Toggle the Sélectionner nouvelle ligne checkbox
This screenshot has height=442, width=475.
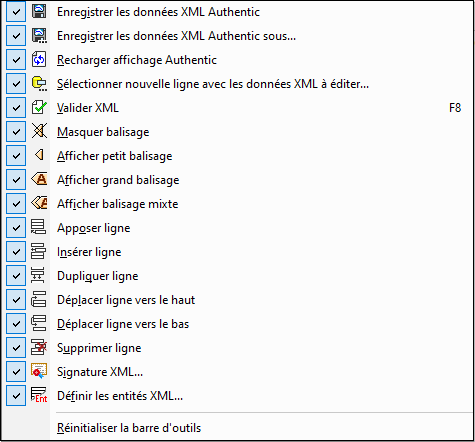click(x=16, y=84)
